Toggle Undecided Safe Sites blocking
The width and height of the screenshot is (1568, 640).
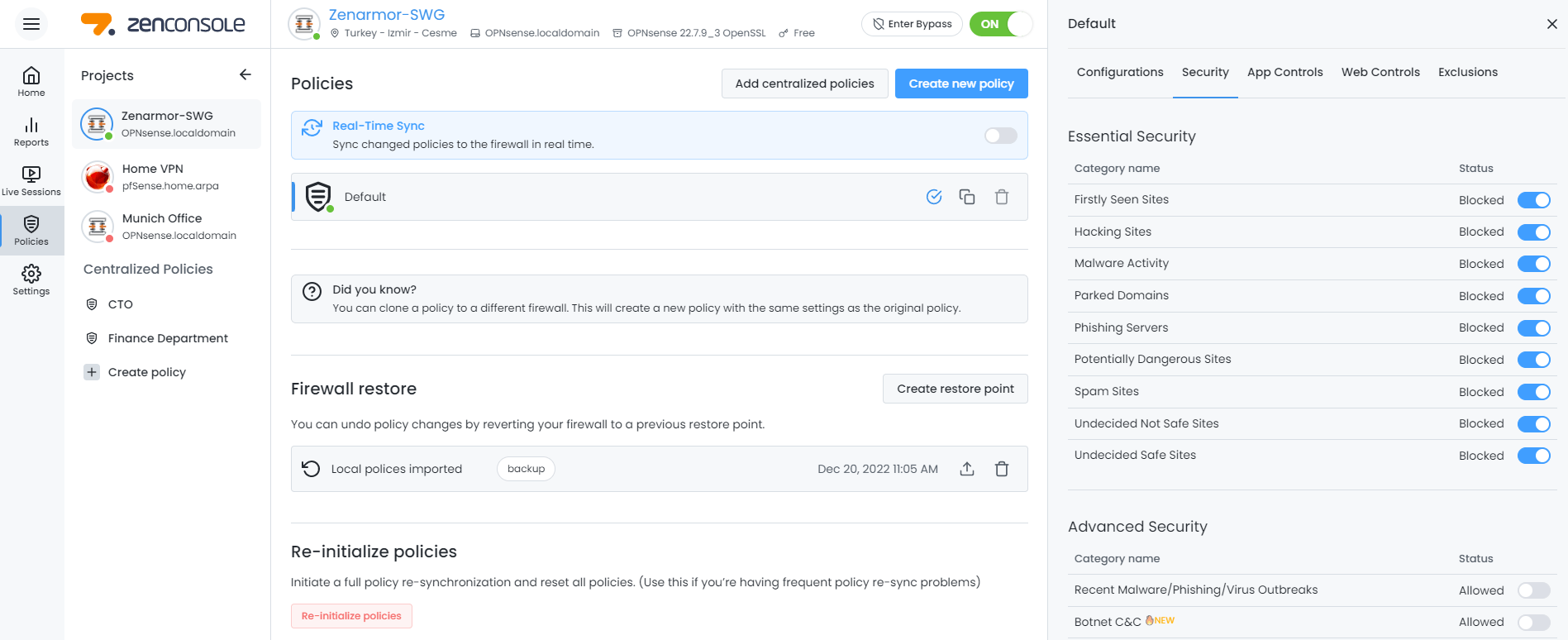(1533, 456)
